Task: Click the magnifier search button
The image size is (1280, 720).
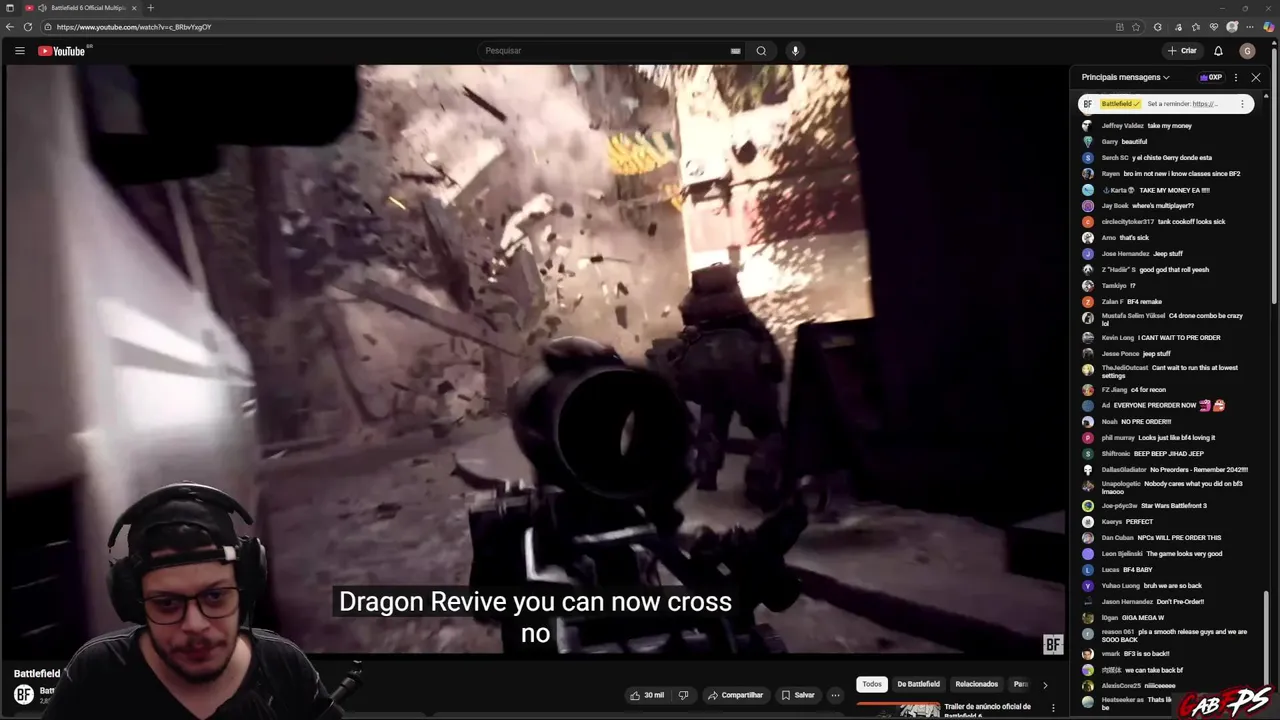Action: pyautogui.click(x=761, y=51)
